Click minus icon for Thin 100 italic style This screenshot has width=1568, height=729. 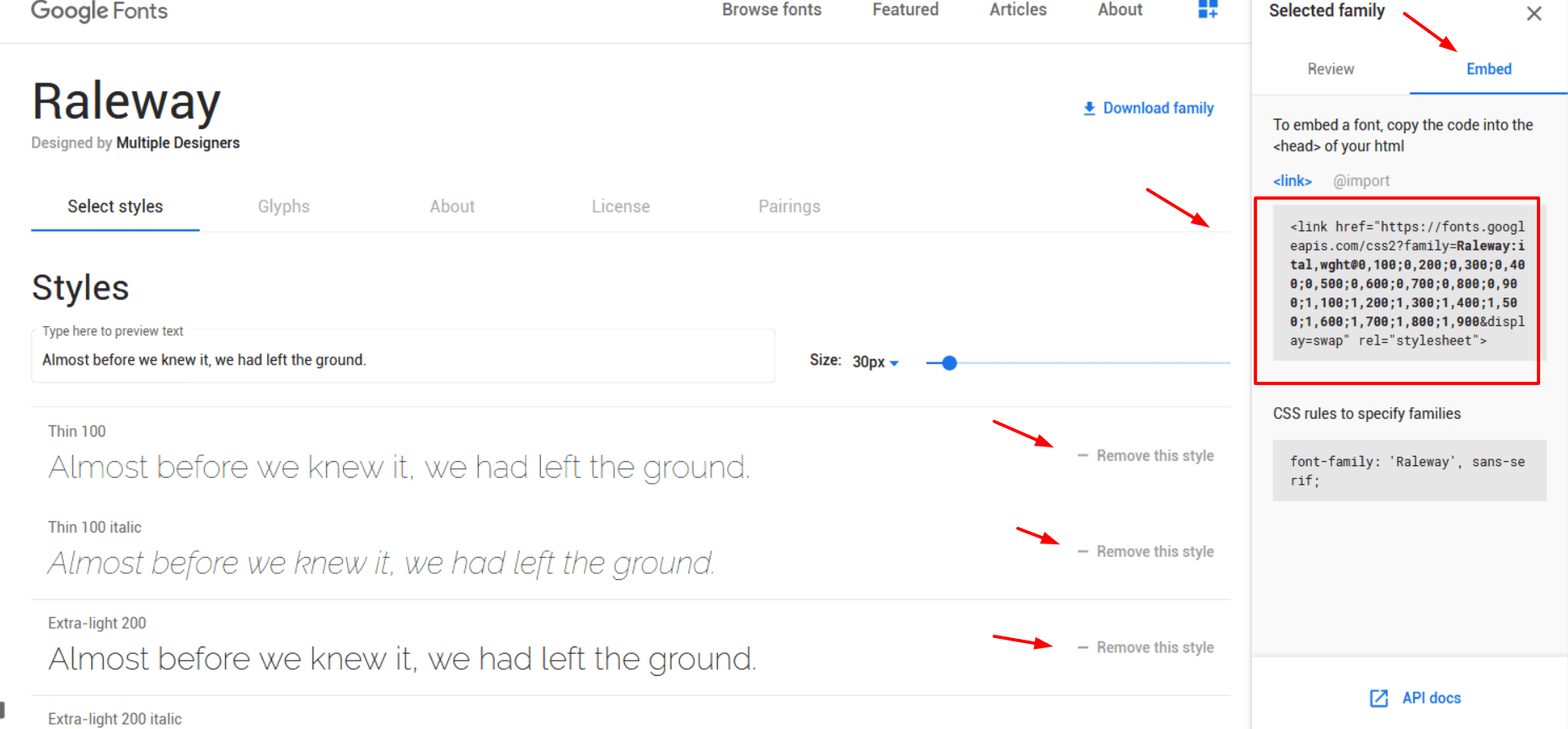1083,551
